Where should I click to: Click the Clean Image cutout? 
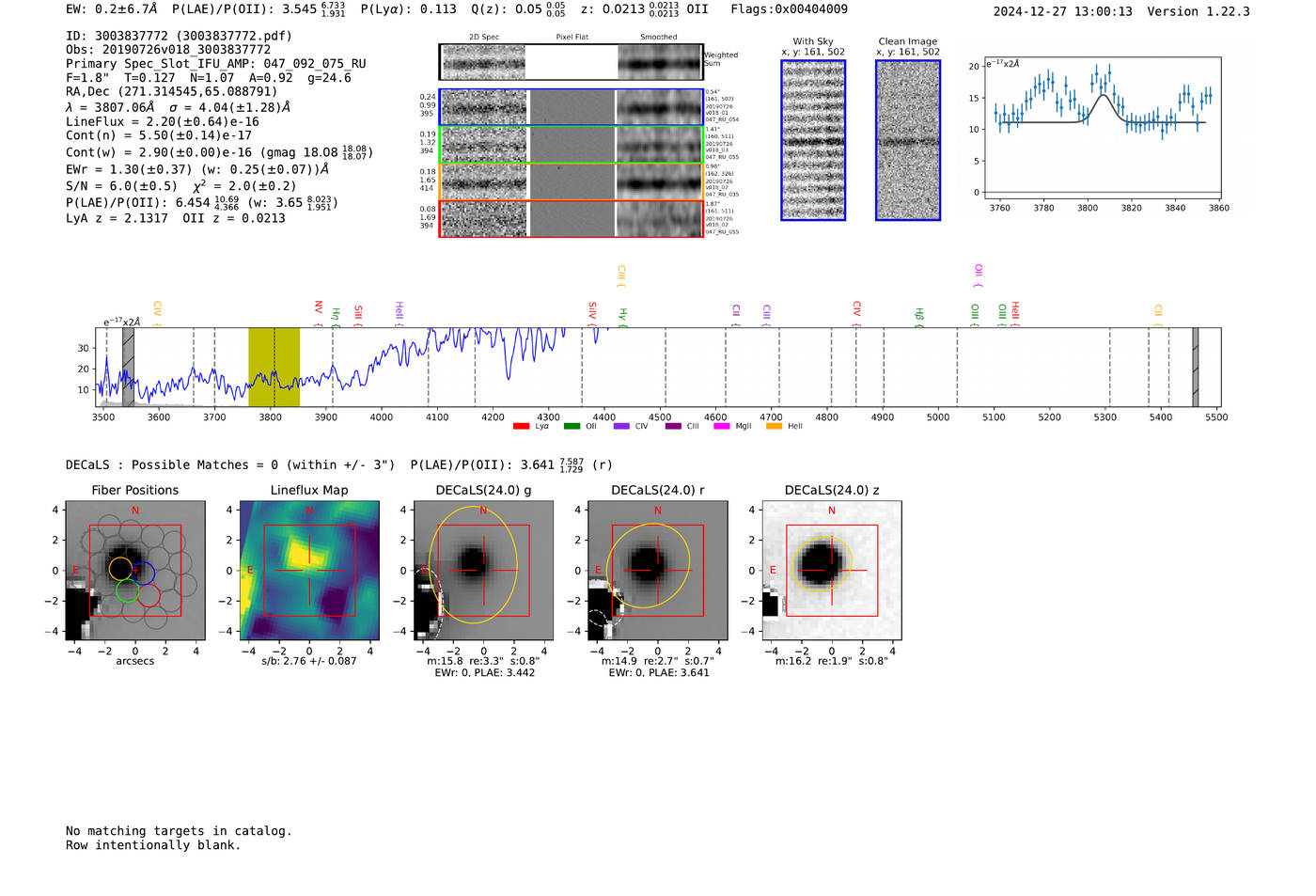click(x=908, y=140)
